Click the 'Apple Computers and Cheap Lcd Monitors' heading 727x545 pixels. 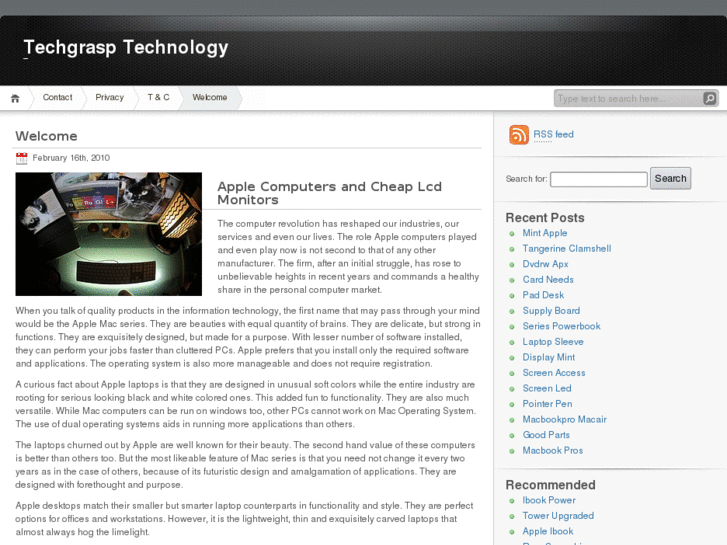click(x=329, y=193)
